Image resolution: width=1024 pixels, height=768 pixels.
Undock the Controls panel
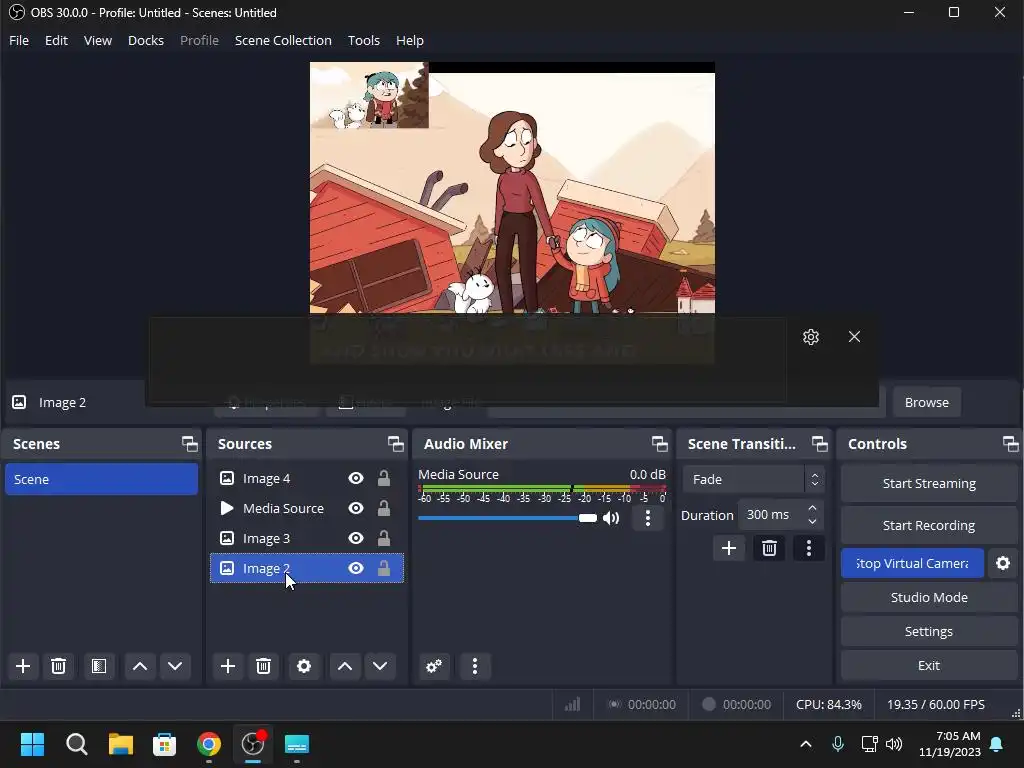tap(1010, 444)
